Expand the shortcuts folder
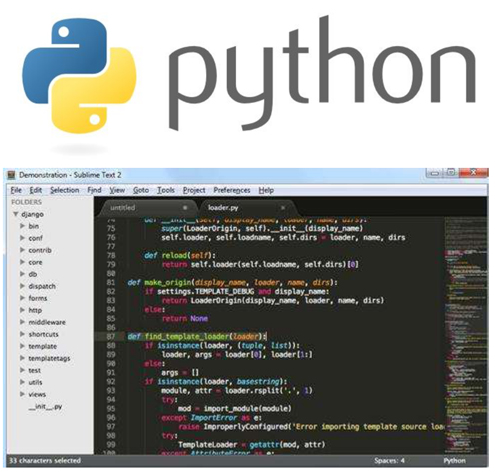The width and height of the screenshot is (495, 474). pos(22,334)
